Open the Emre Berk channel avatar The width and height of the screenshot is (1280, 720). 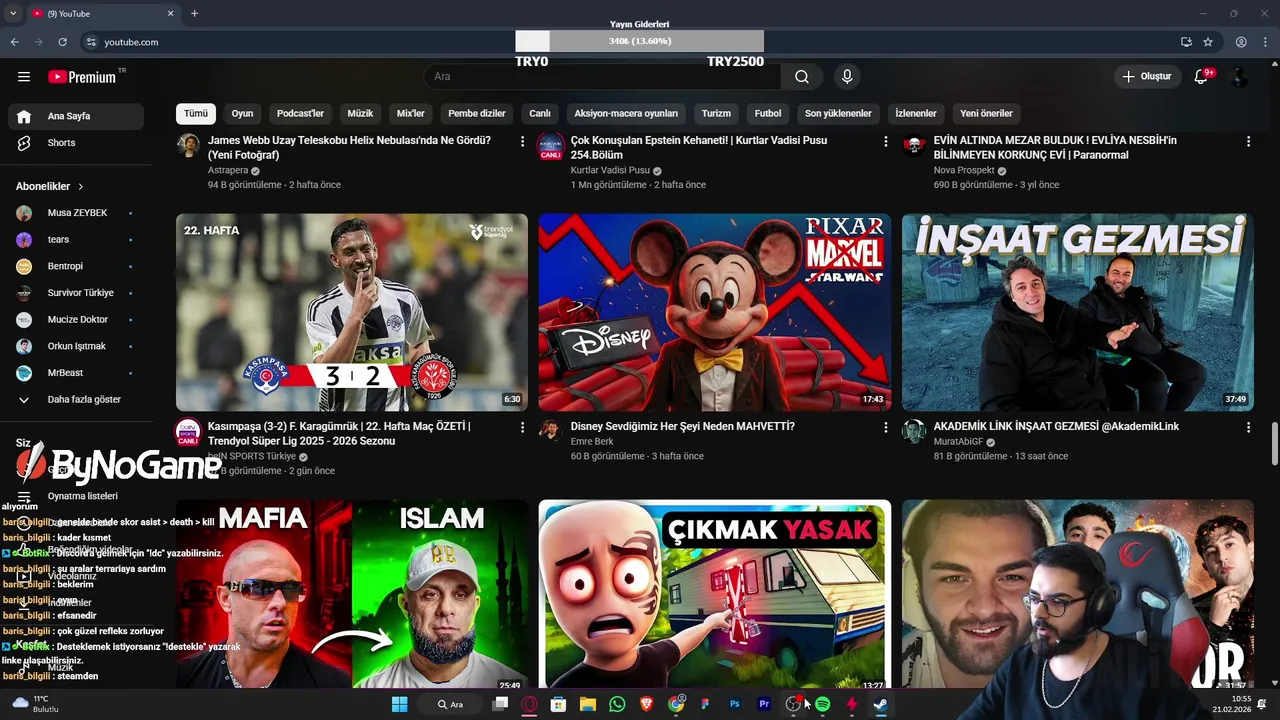550,431
